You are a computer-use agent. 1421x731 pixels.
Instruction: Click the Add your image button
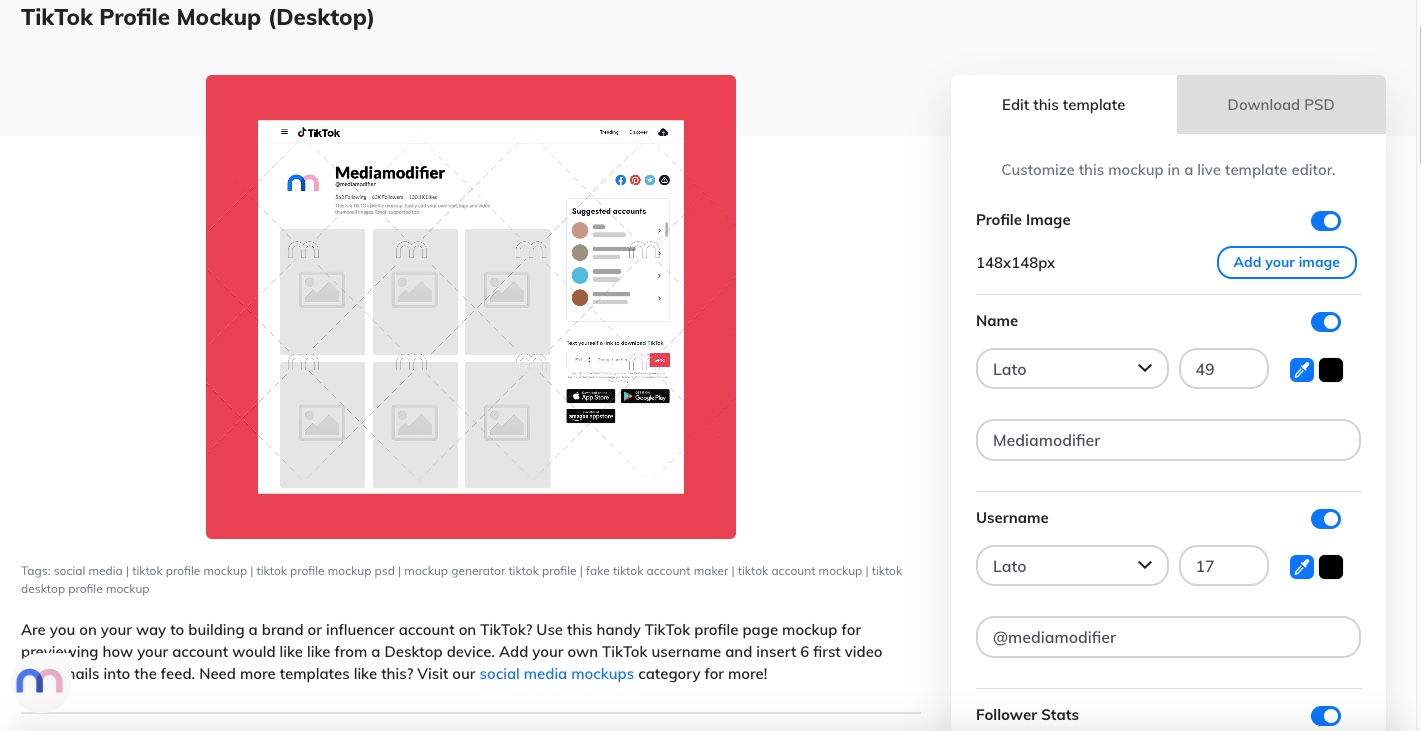(1286, 262)
